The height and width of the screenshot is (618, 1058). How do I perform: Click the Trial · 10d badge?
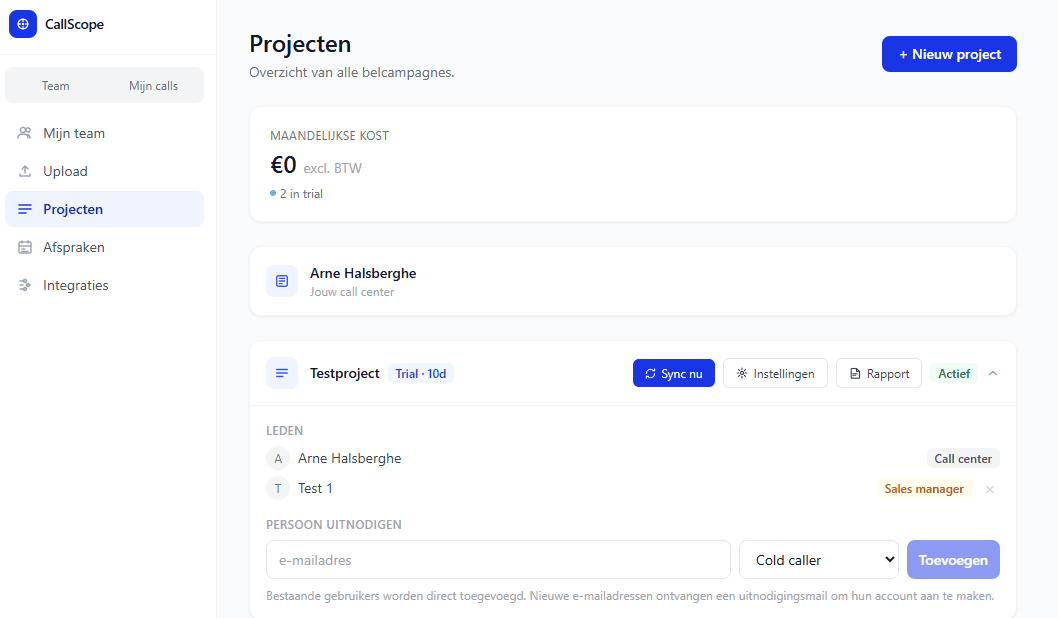tap(420, 374)
